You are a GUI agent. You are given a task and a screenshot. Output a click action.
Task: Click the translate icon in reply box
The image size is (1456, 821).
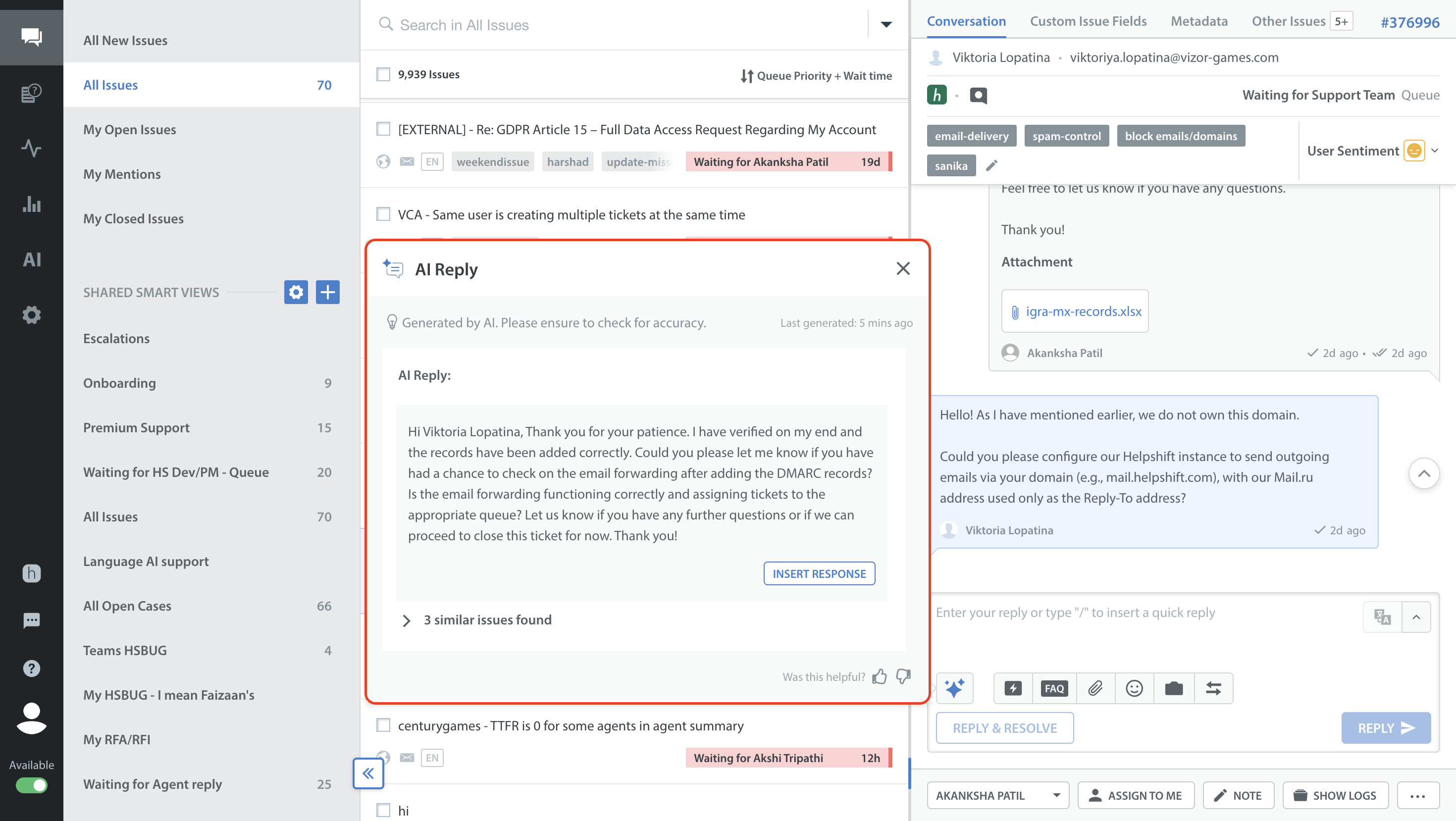tap(1382, 616)
